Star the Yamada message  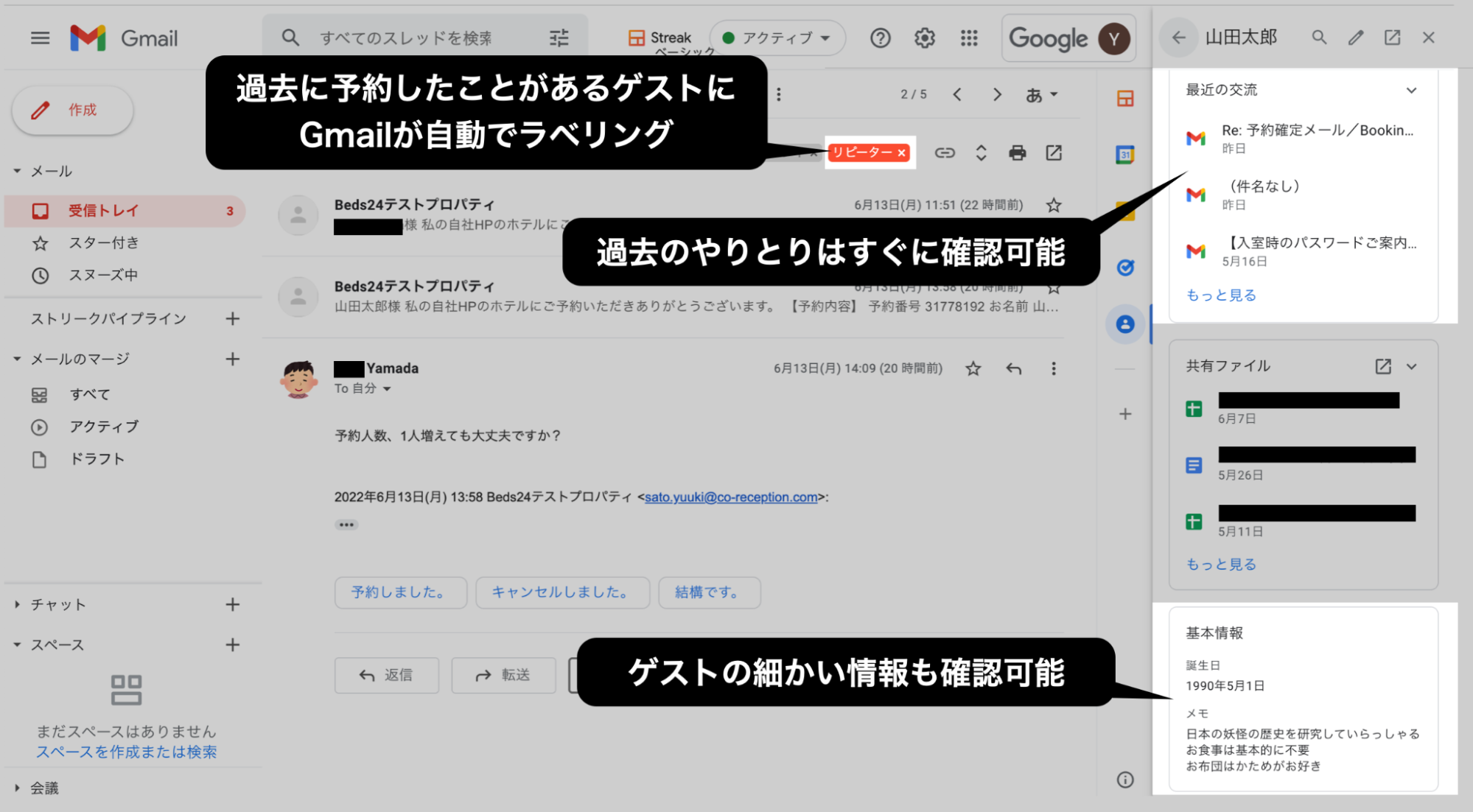click(973, 368)
